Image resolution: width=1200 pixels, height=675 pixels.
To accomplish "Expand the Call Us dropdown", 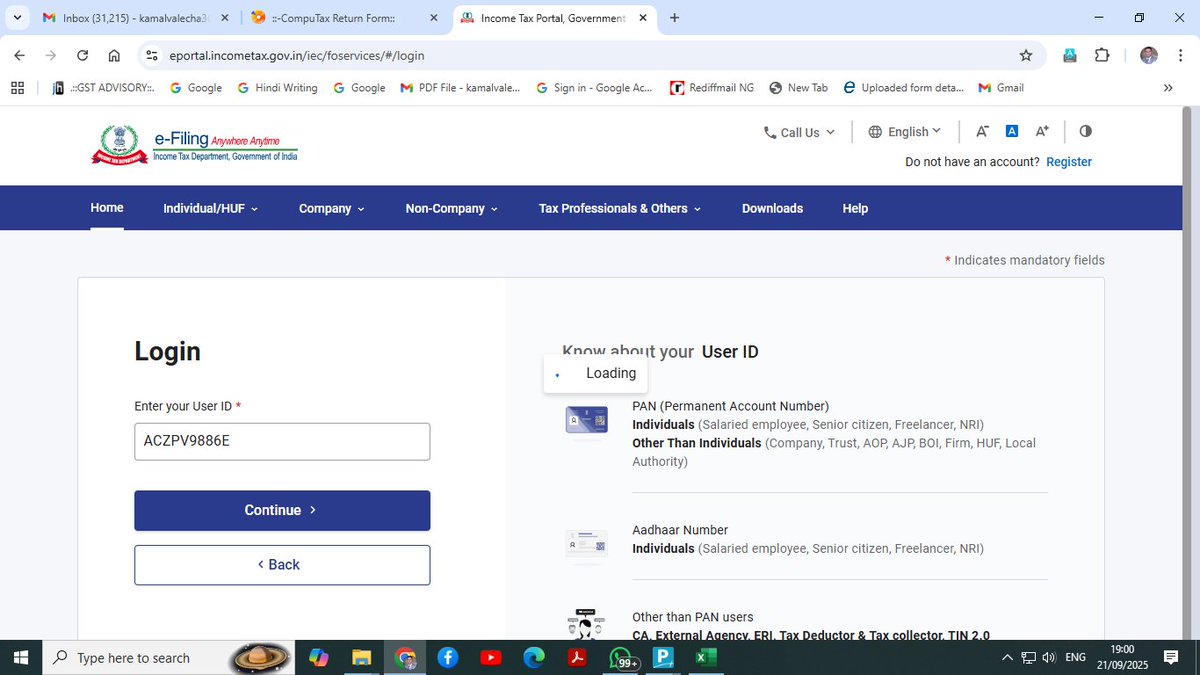I will pyautogui.click(x=797, y=131).
